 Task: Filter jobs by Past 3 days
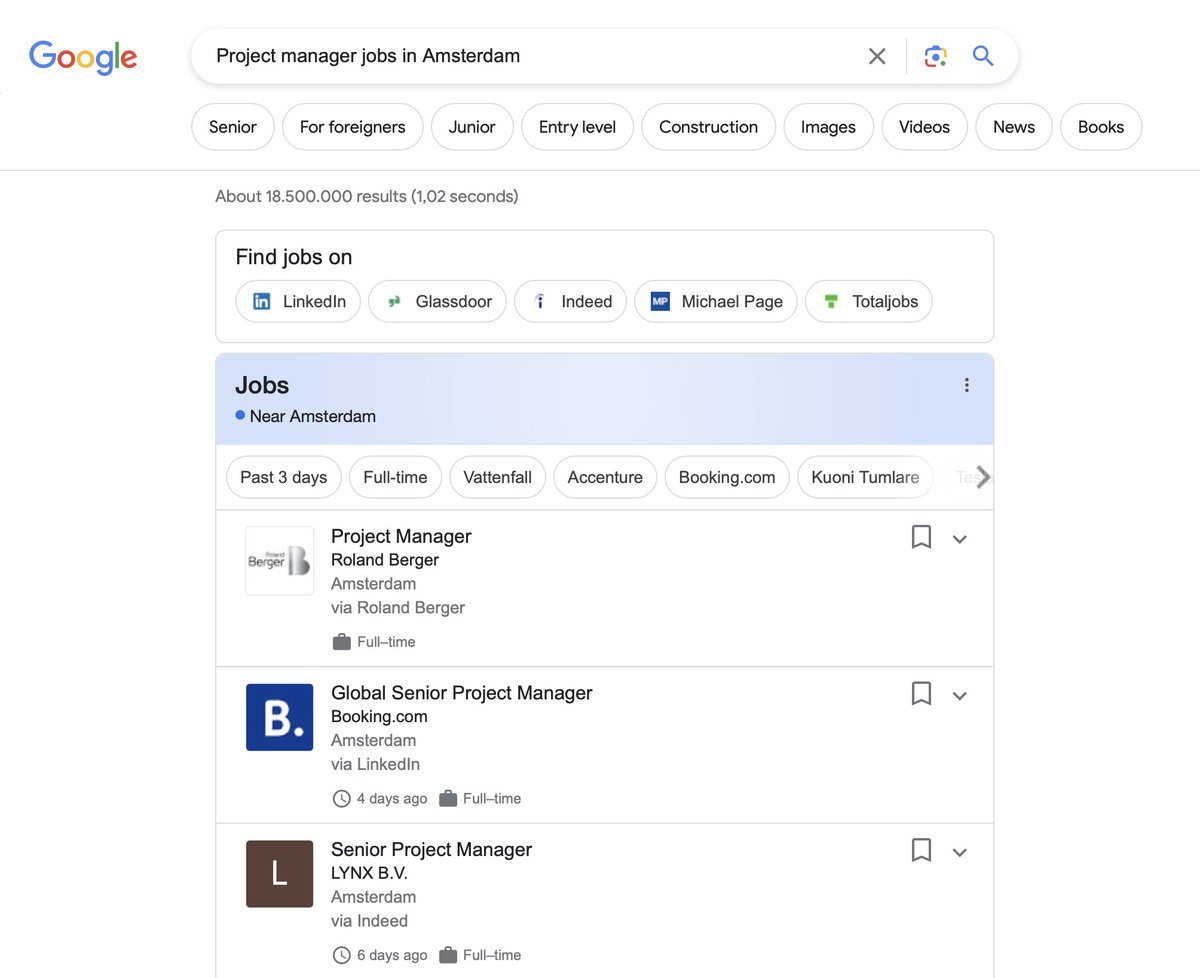point(284,477)
